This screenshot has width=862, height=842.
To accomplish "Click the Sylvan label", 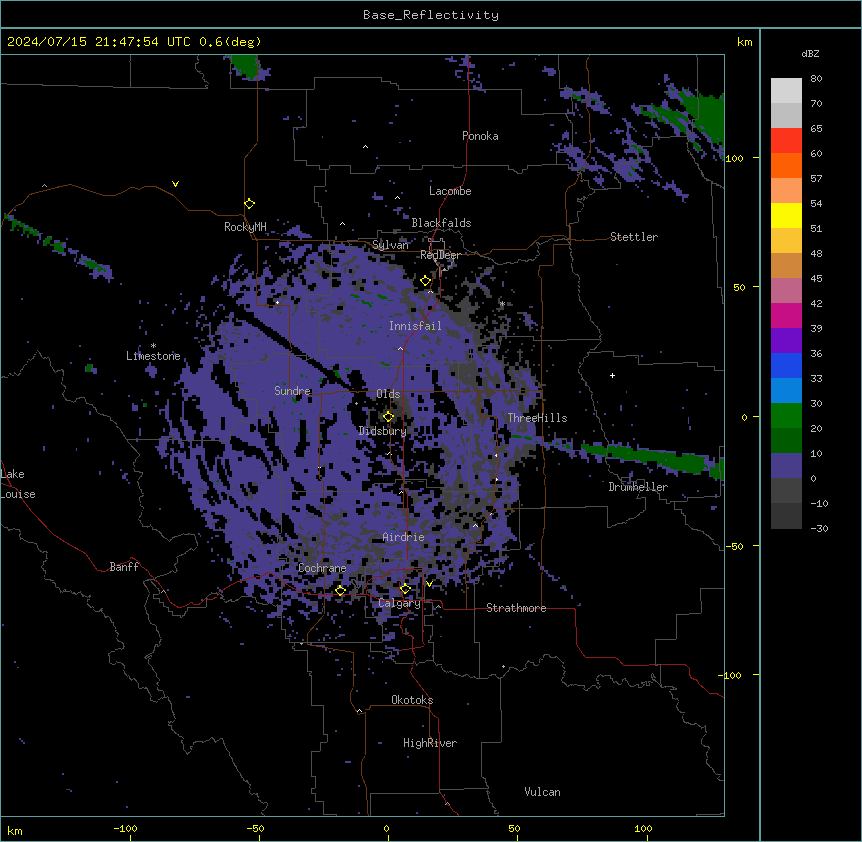I will [390, 245].
